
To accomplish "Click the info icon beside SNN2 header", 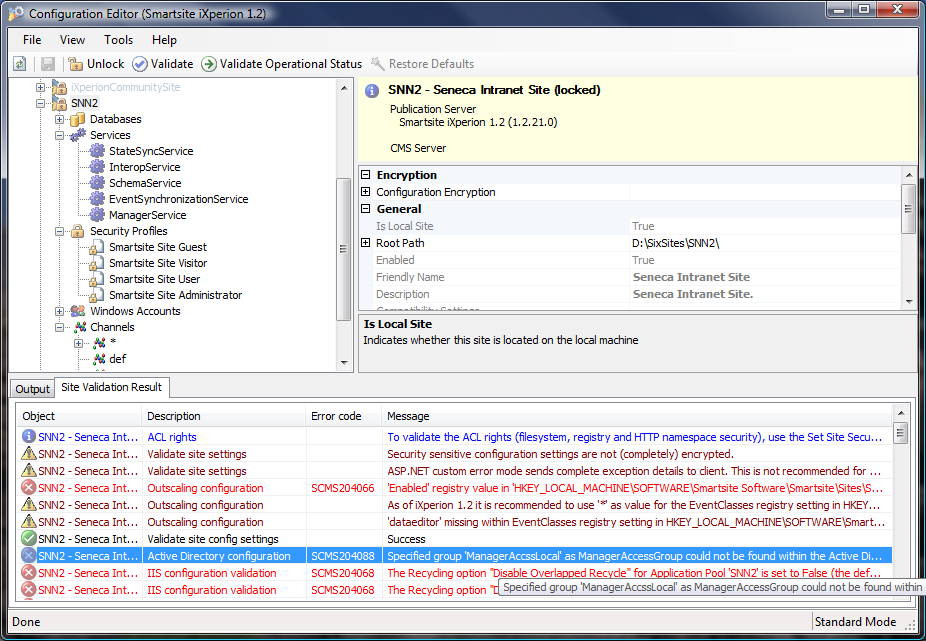I will point(372,91).
